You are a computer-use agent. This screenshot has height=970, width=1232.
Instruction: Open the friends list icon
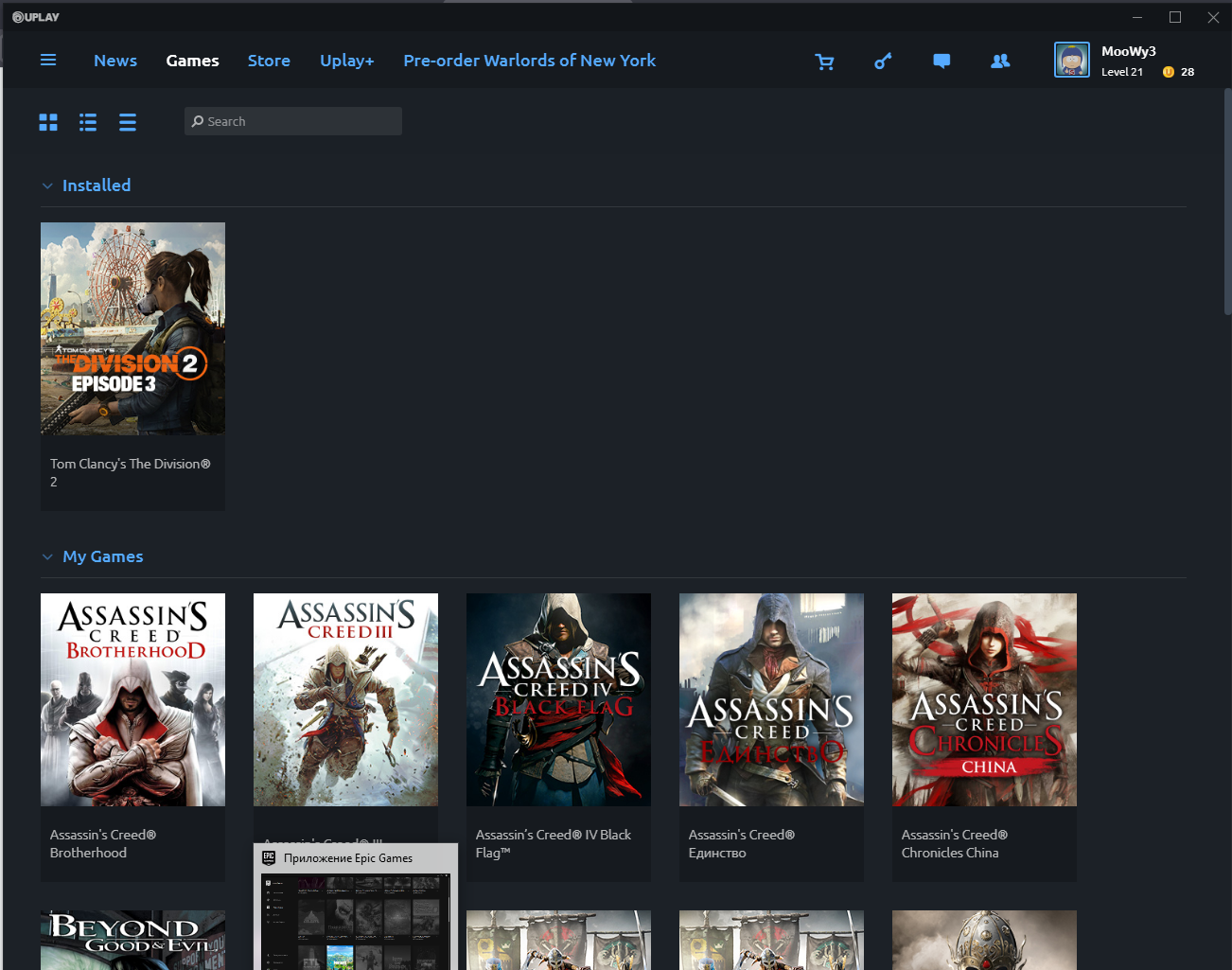coord(1000,61)
